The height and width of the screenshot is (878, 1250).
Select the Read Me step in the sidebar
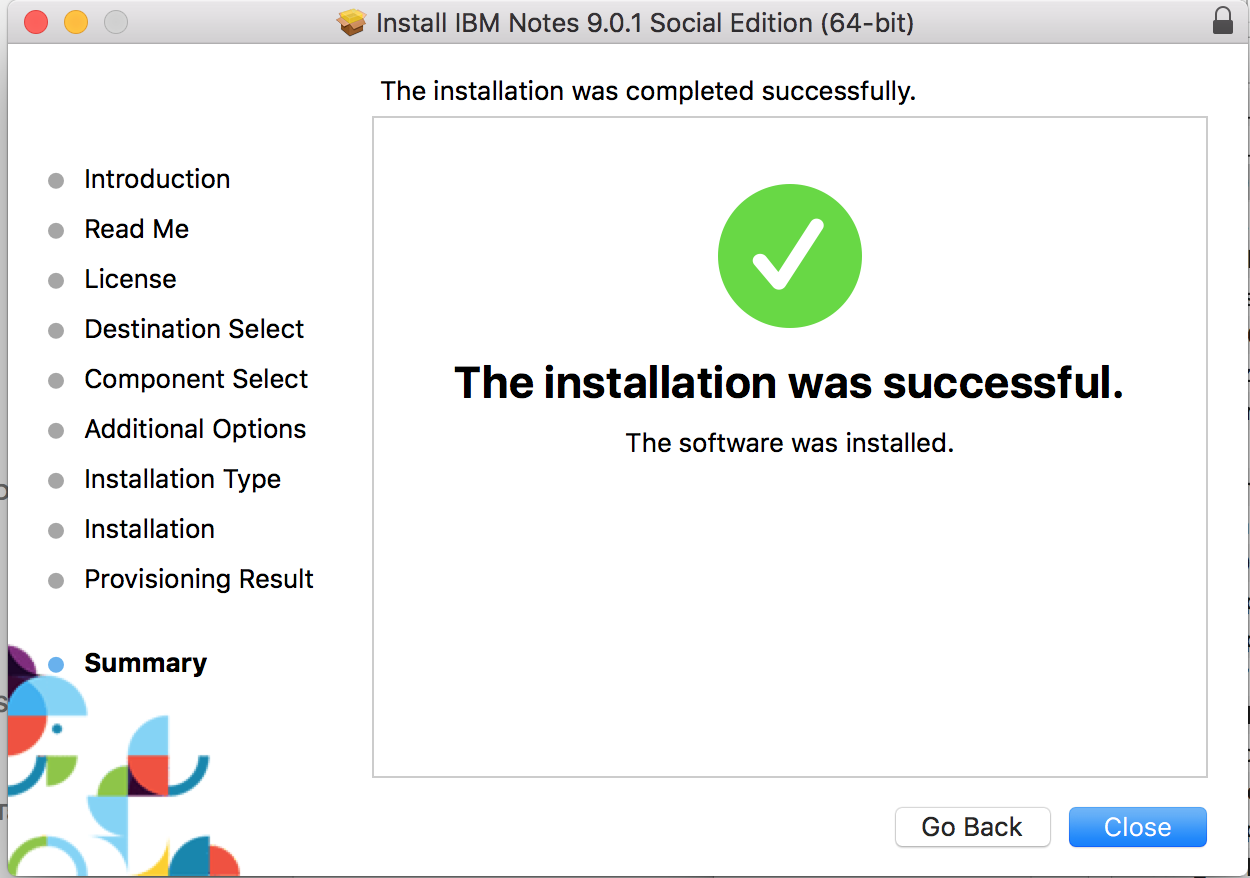[x=136, y=229]
